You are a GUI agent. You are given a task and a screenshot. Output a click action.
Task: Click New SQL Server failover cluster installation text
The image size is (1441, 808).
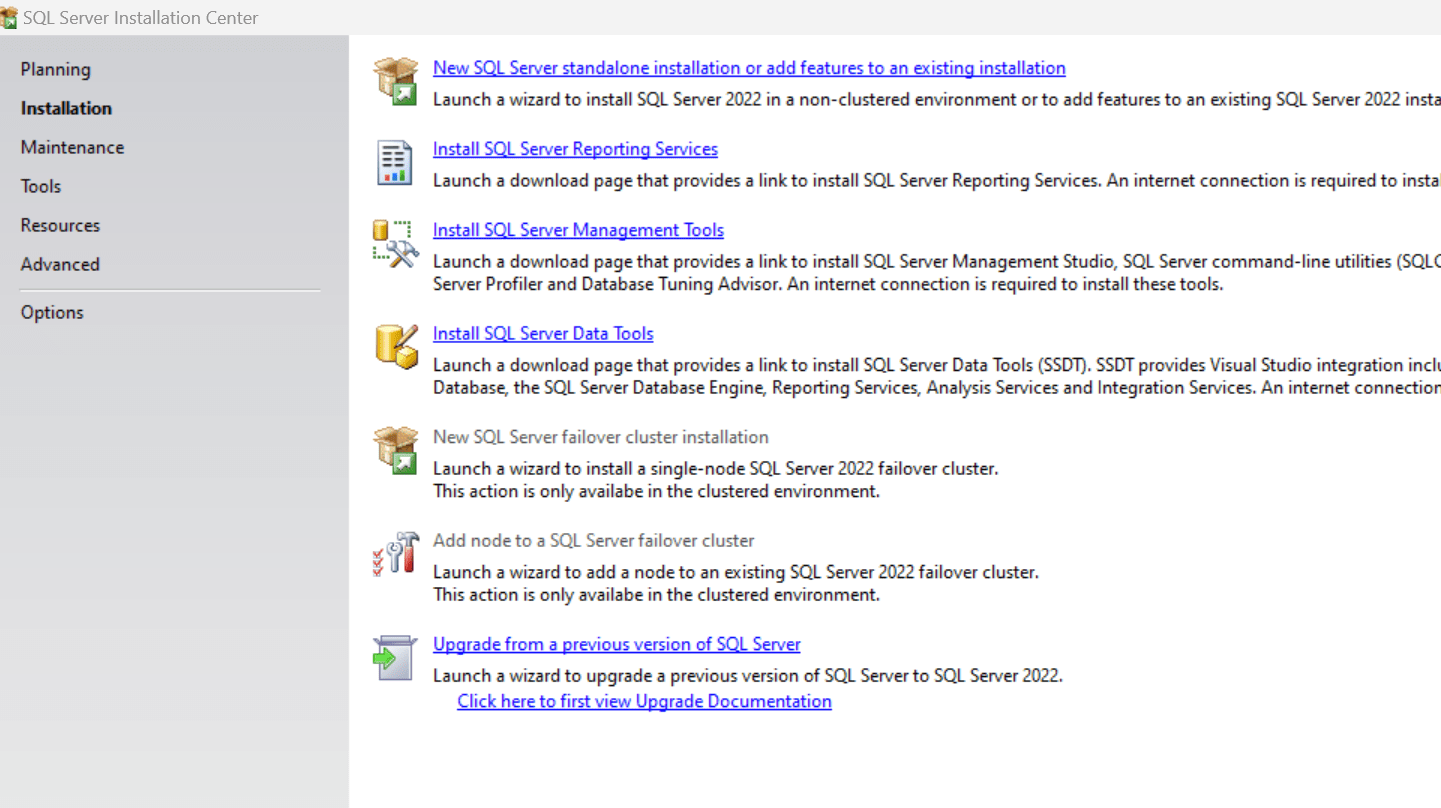click(x=601, y=437)
